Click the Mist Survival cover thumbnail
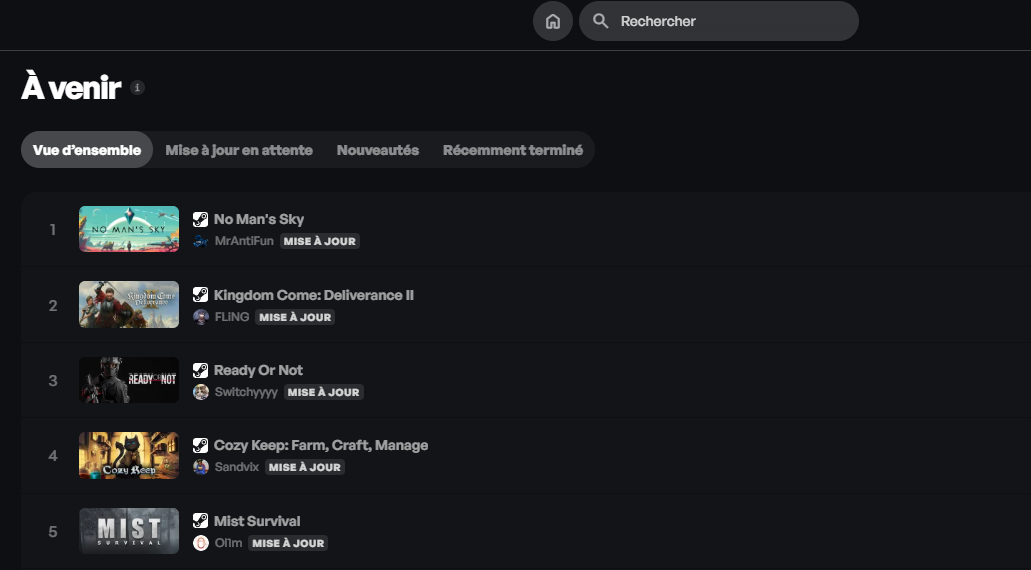 click(x=129, y=531)
